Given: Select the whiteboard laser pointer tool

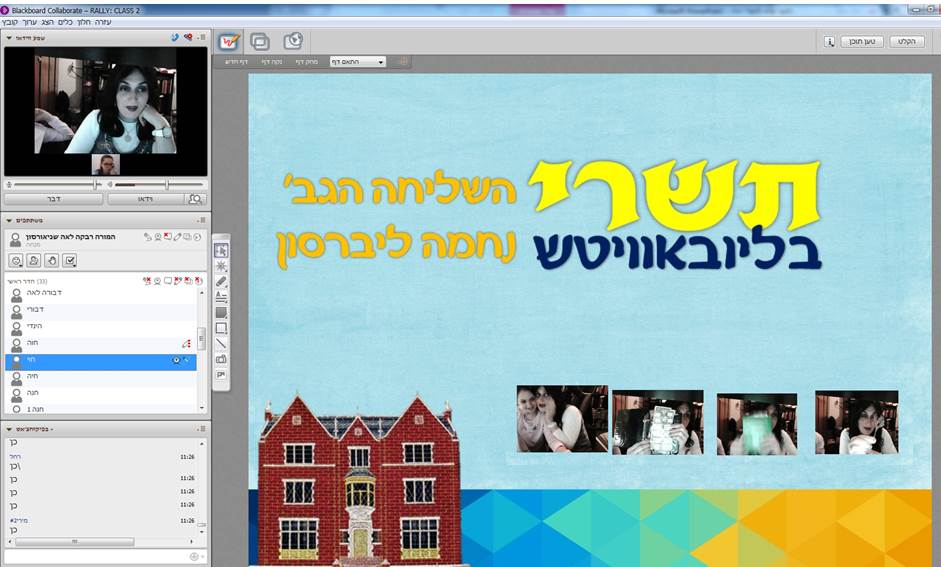Looking at the screenshot, I should click(221, 266).
